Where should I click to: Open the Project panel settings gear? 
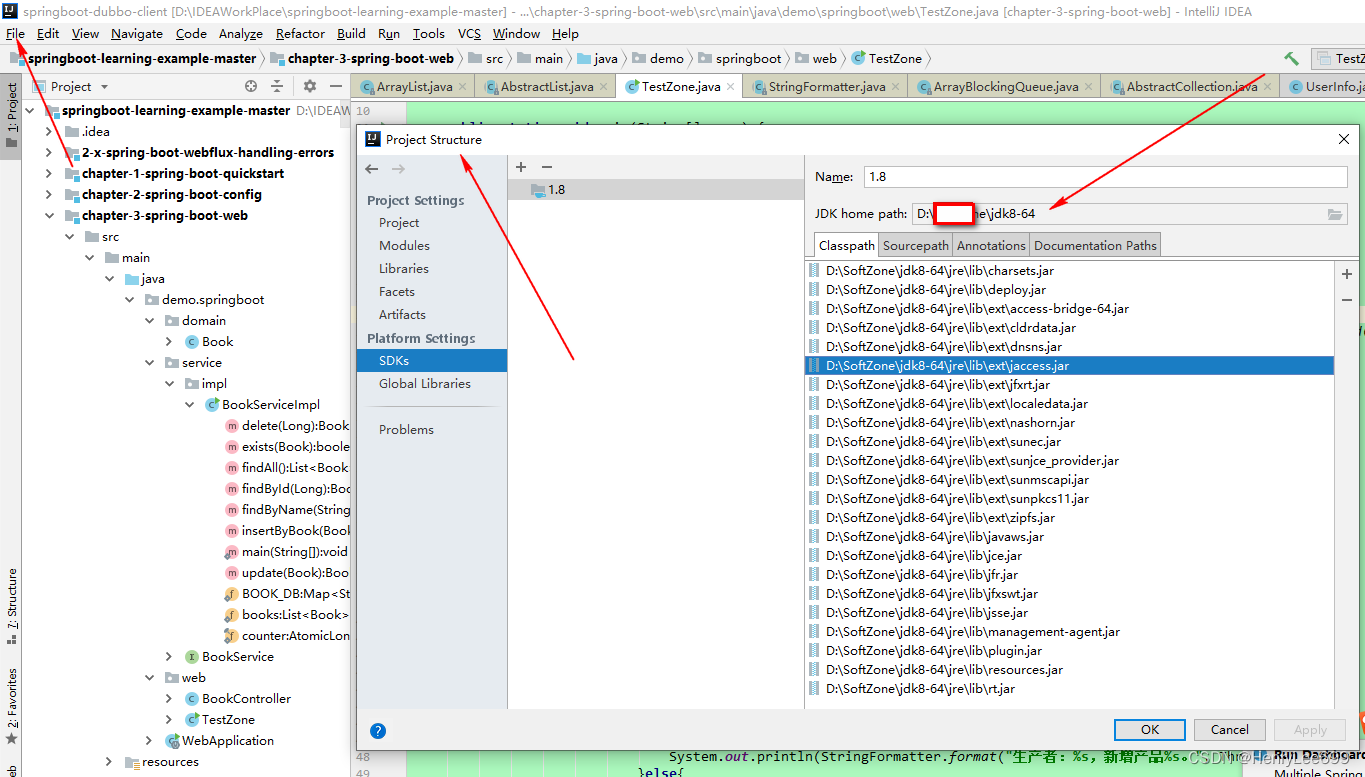click(x=310, y=87)
